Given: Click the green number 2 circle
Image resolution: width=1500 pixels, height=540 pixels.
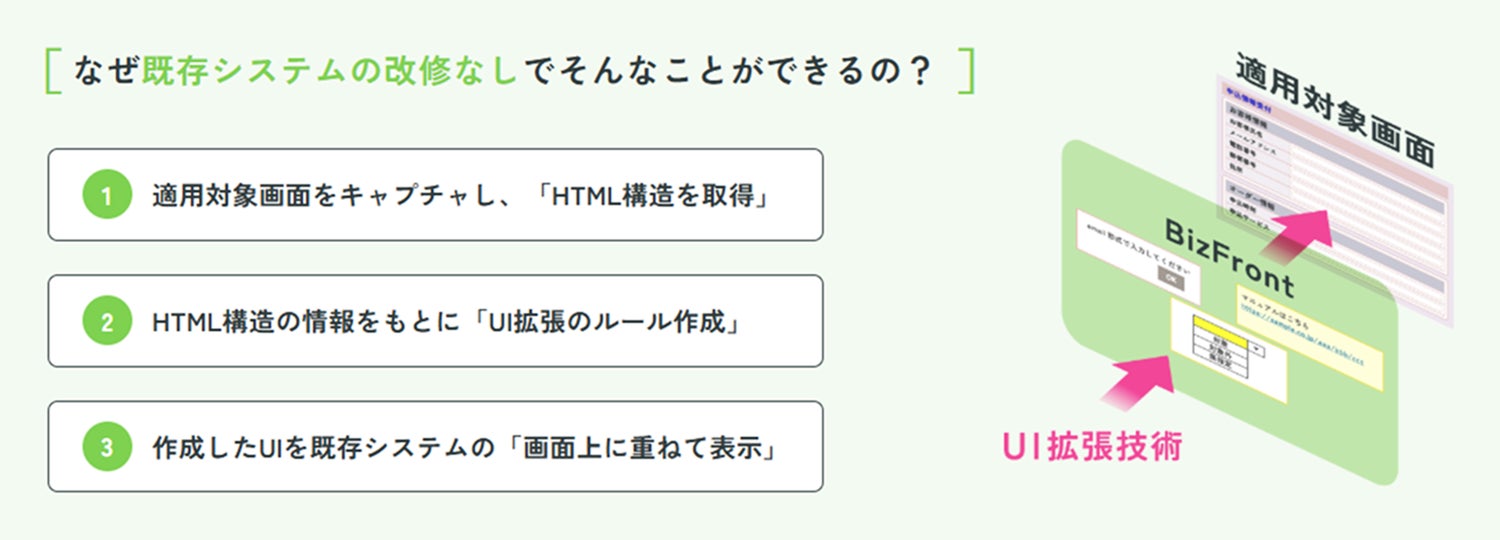Looking at the screenshot, I should pyautogui.click(x=107, y=321).
